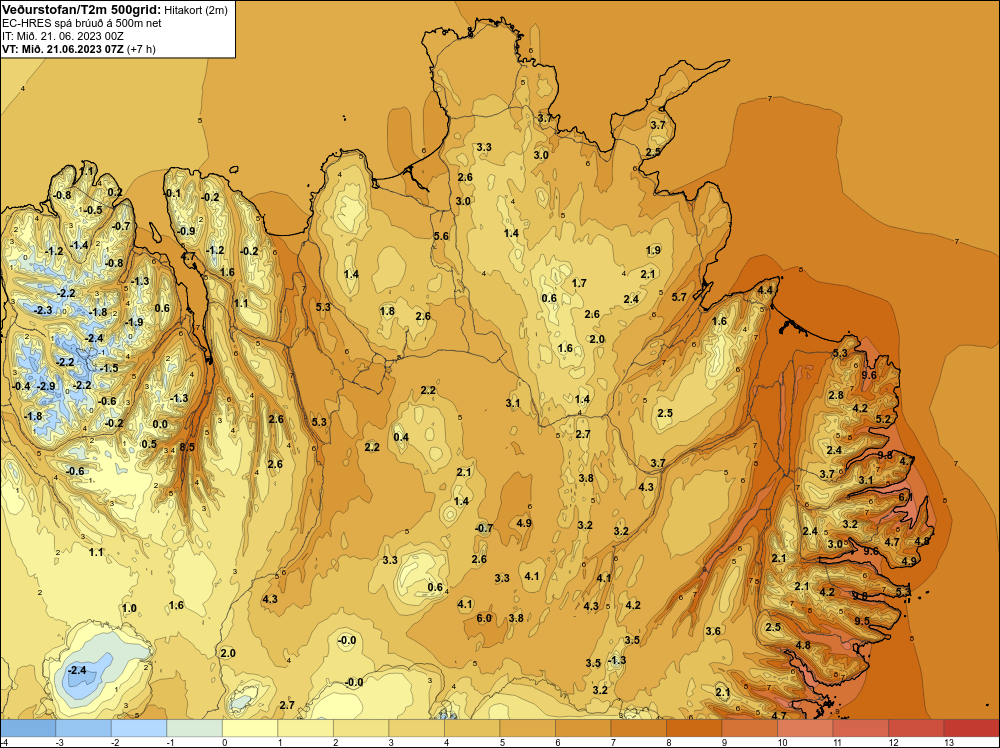Click the '5.6' temperature value
Image resolution: width=1000 pixels, height=748 pixels.
pyautogui.click(x=441, y=236)
